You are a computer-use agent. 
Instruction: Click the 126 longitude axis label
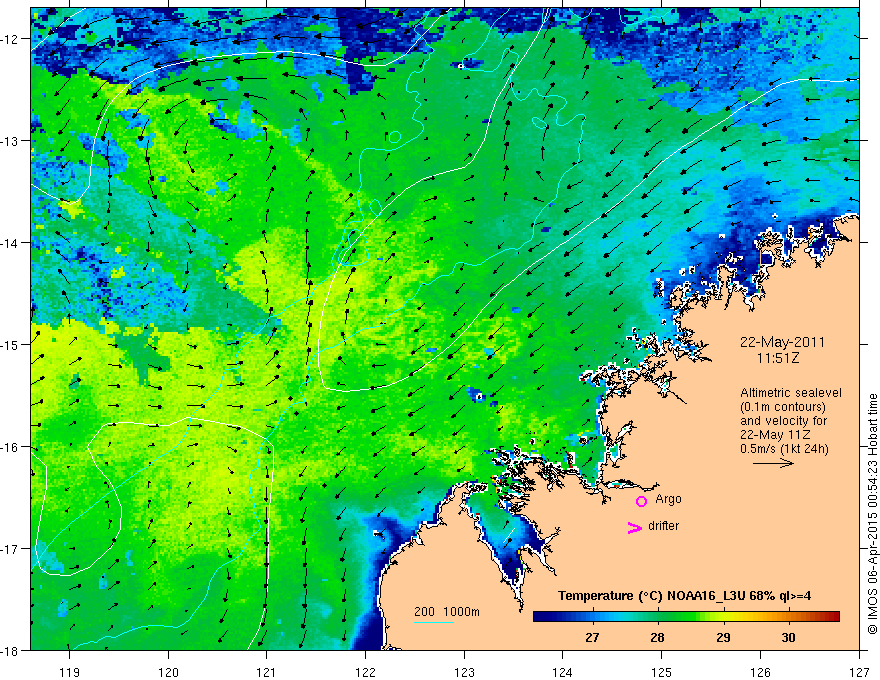pos(760,672)
